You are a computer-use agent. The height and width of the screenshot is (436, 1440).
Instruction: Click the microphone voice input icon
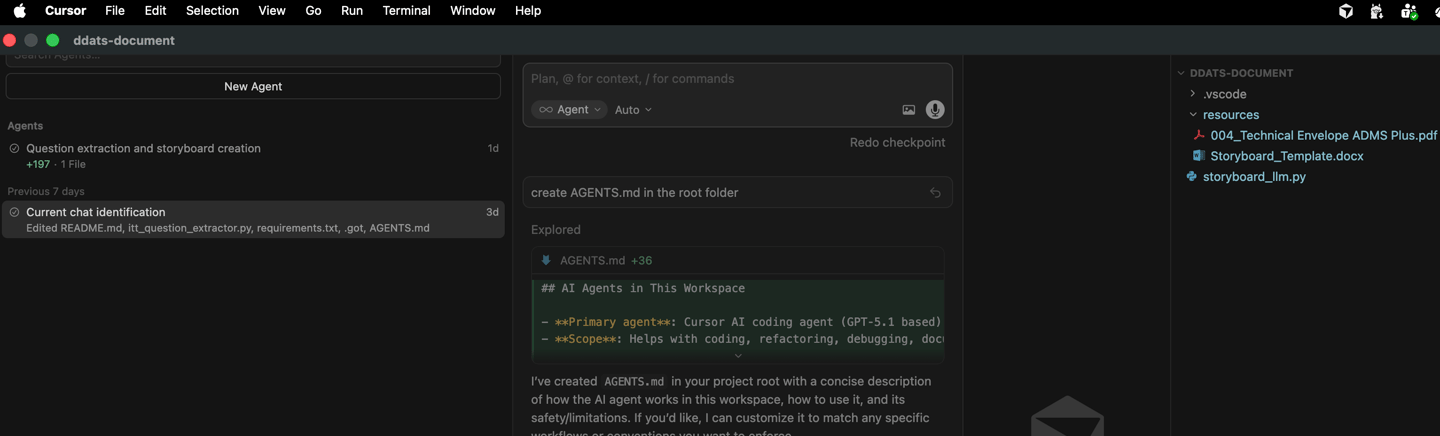(935, 110)
